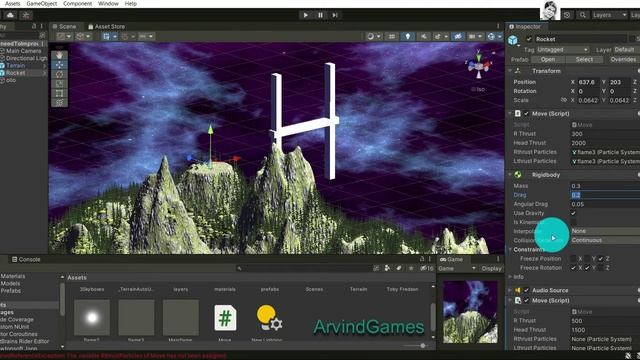Select the combined Transform tool
This screenshot has height=360, width=640.
tap(60, 102)
